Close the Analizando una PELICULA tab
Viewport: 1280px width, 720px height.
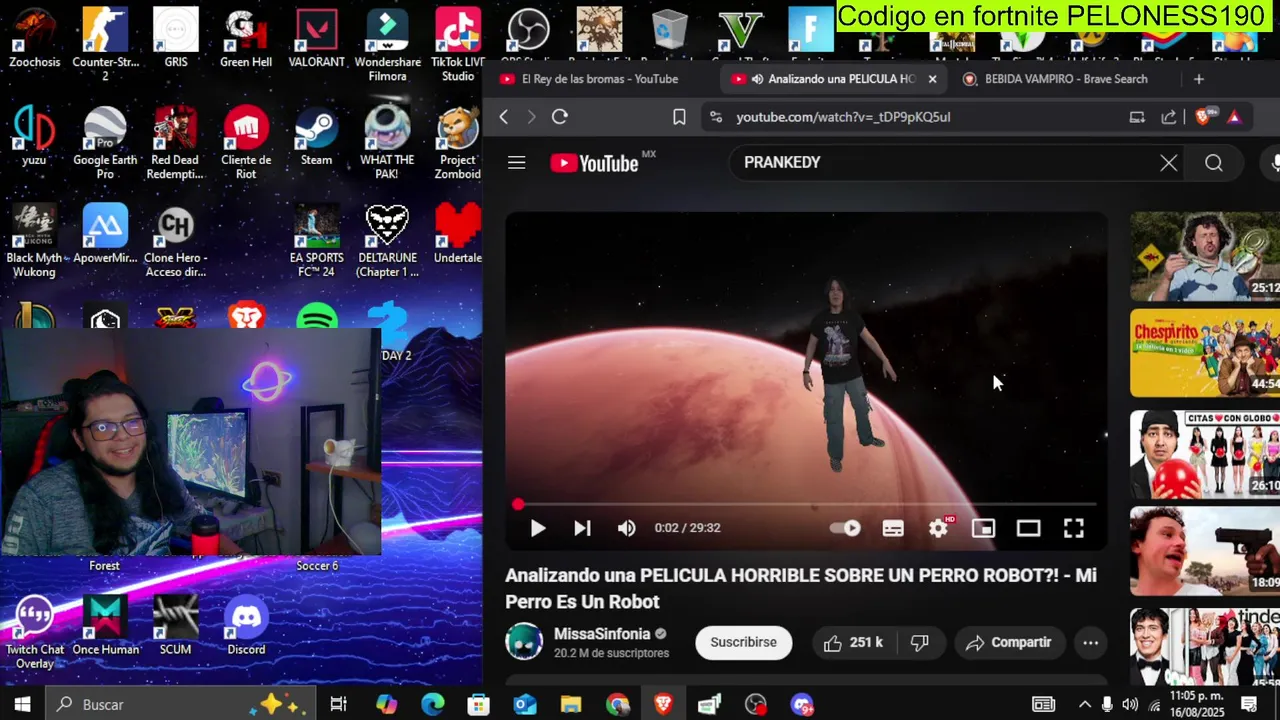932,79
